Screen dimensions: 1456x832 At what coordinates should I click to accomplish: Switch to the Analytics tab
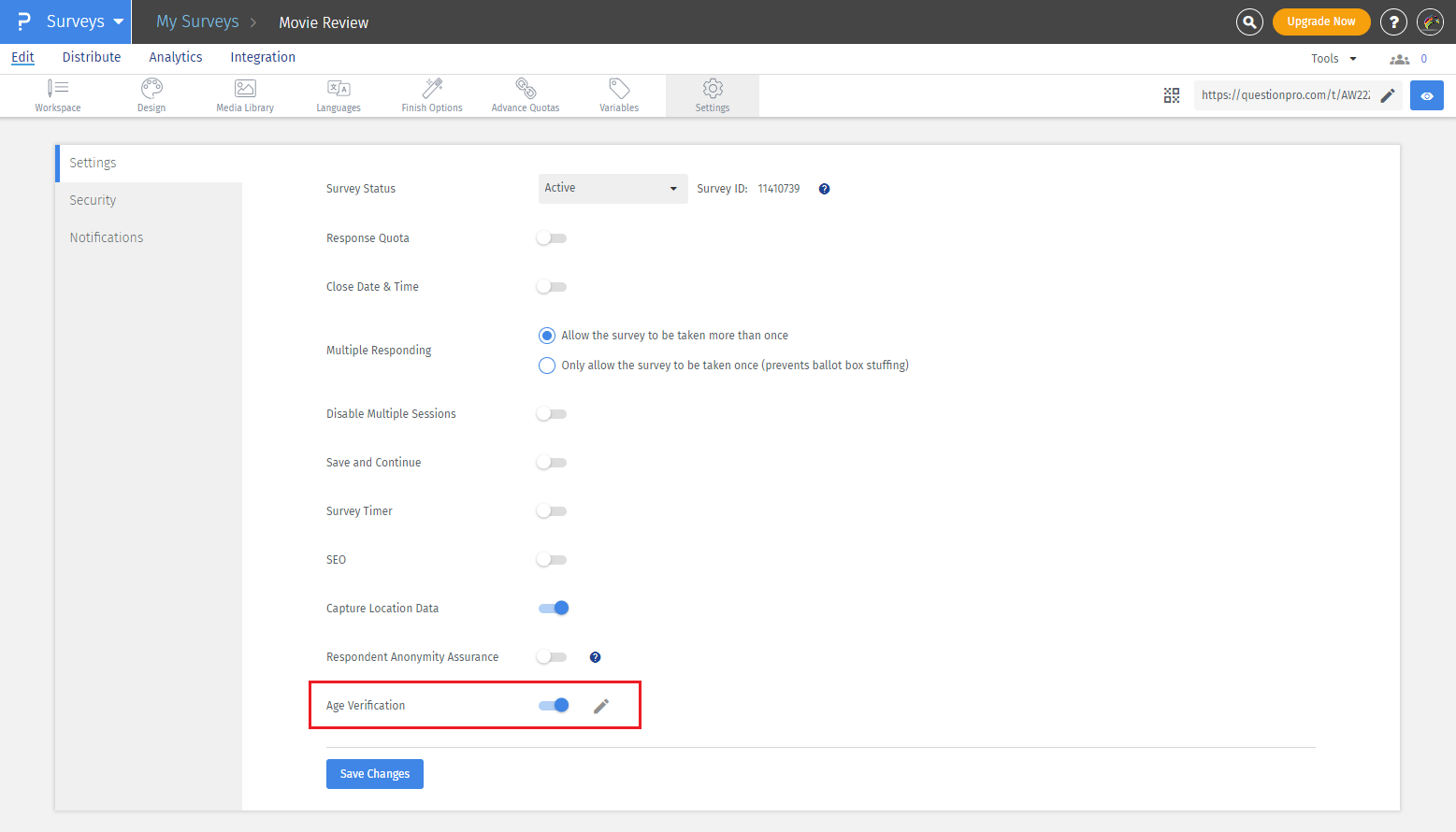tap(176, 57)
